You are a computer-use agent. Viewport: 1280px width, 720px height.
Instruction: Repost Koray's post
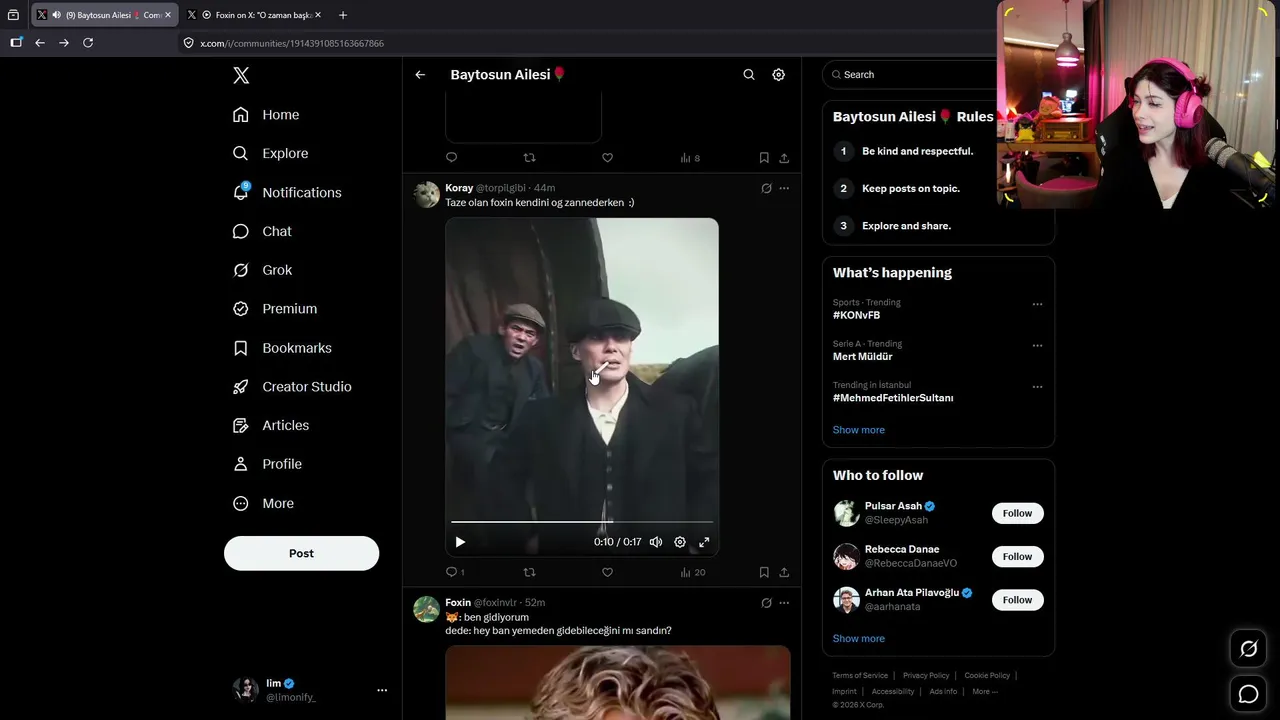click(530, 572)
